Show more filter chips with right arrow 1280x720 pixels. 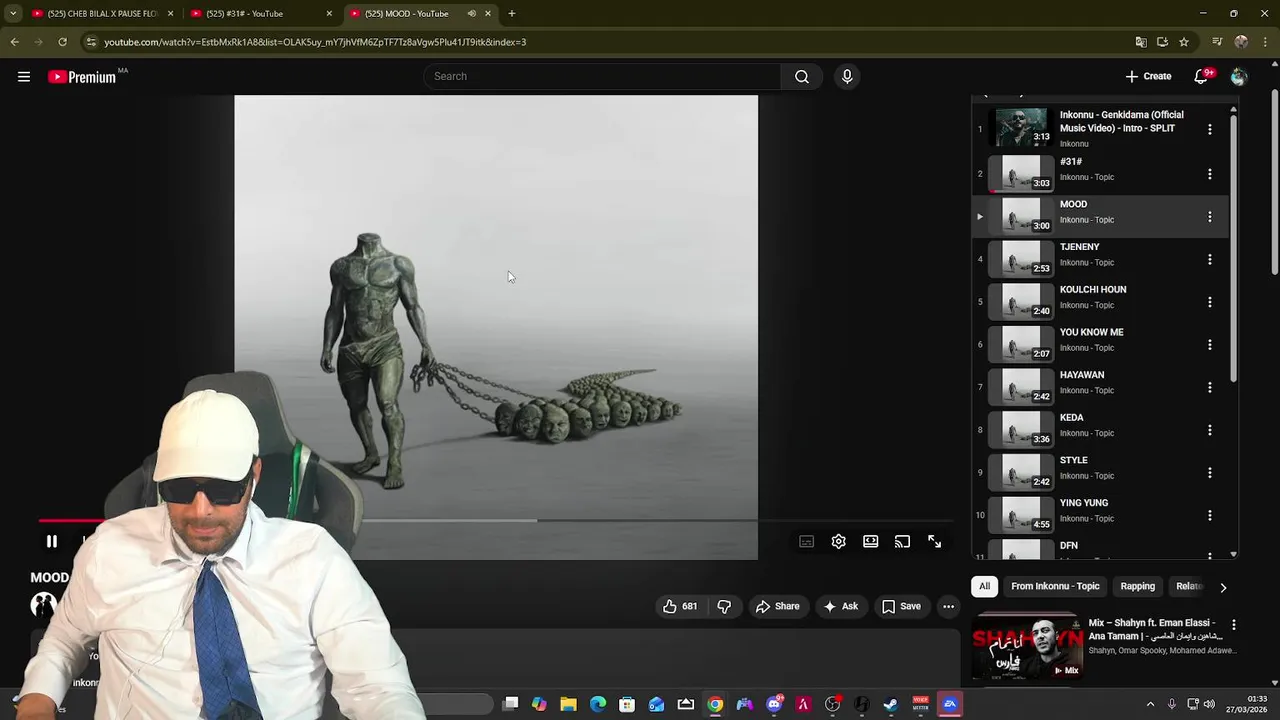point(1222,587)
